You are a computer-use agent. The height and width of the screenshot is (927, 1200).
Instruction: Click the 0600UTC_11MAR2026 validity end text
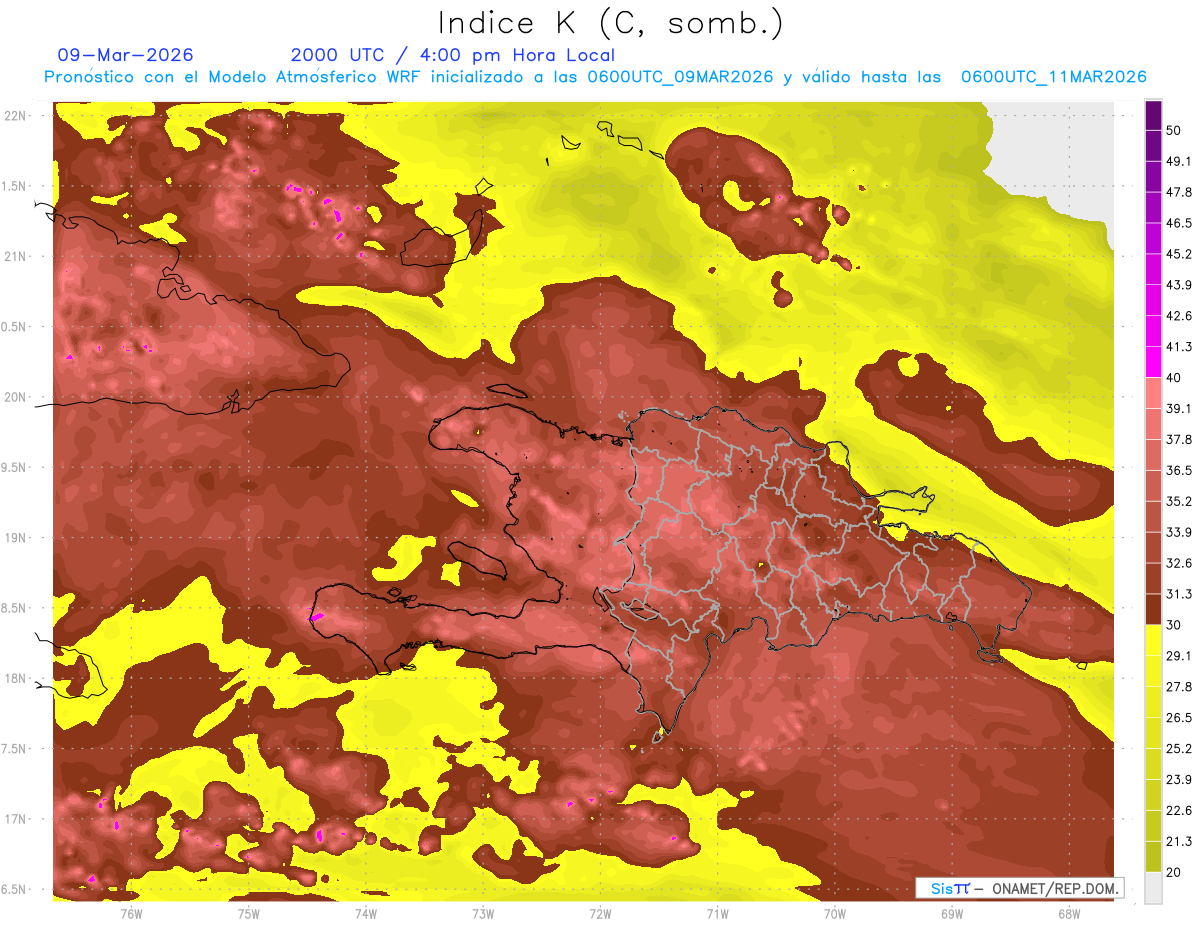click(1053, 77)
